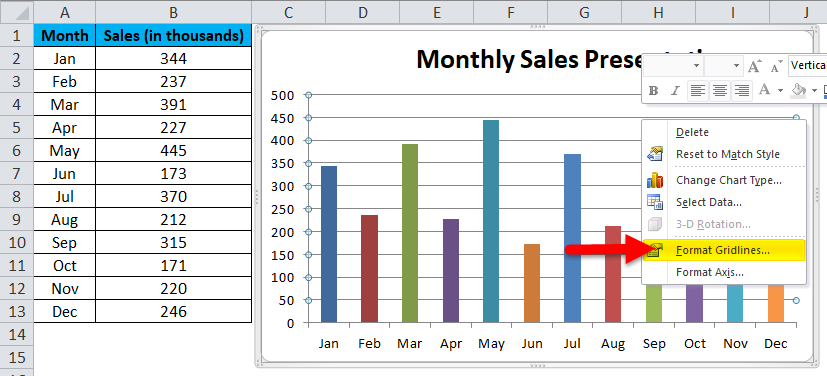
Task: Select the Mar cell in column A
Action: coord(64,104)
